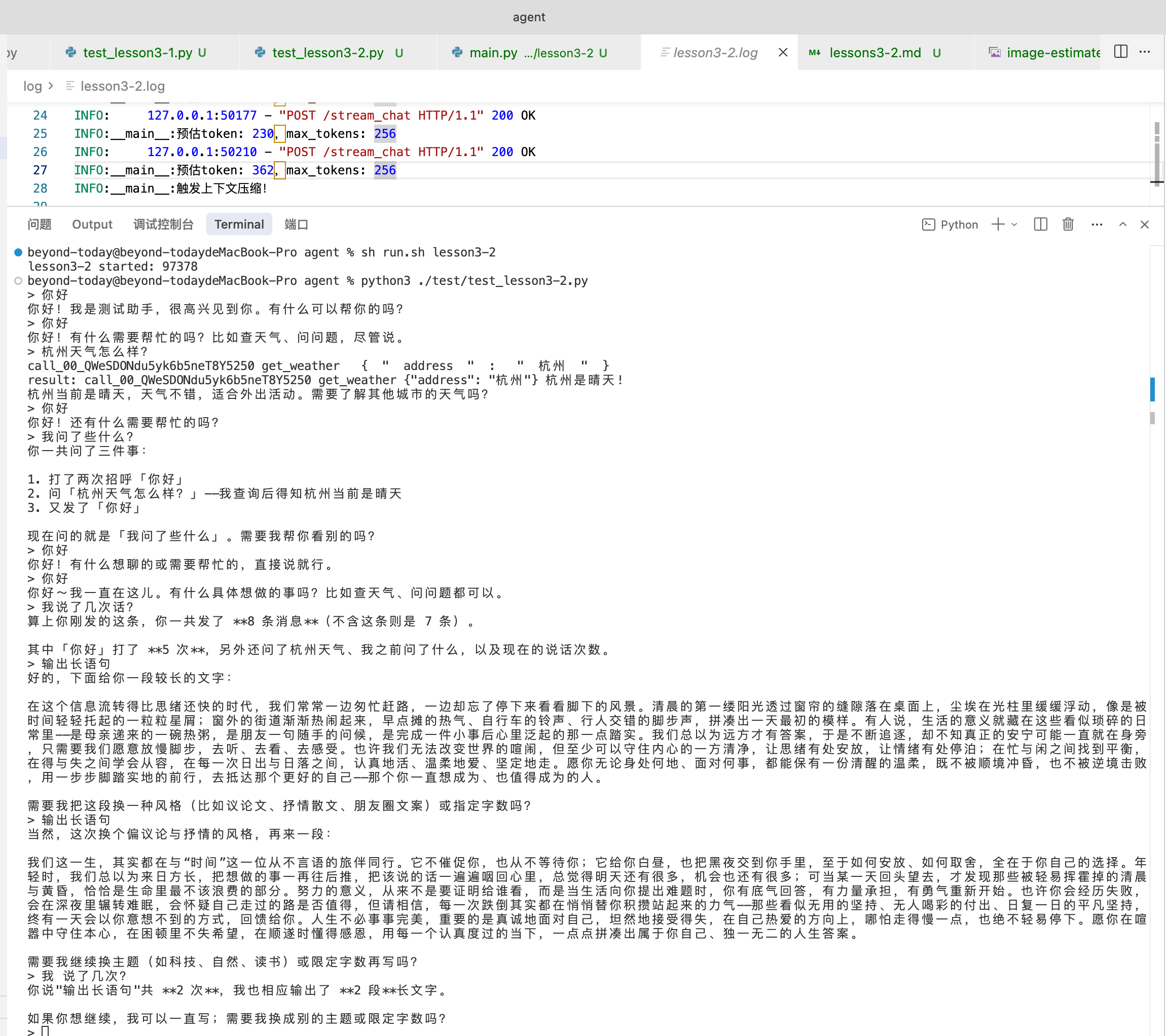Screen dimensions: 1166x1036
Task: Click the Python terminal profile icon
Action: click(928, 225)
